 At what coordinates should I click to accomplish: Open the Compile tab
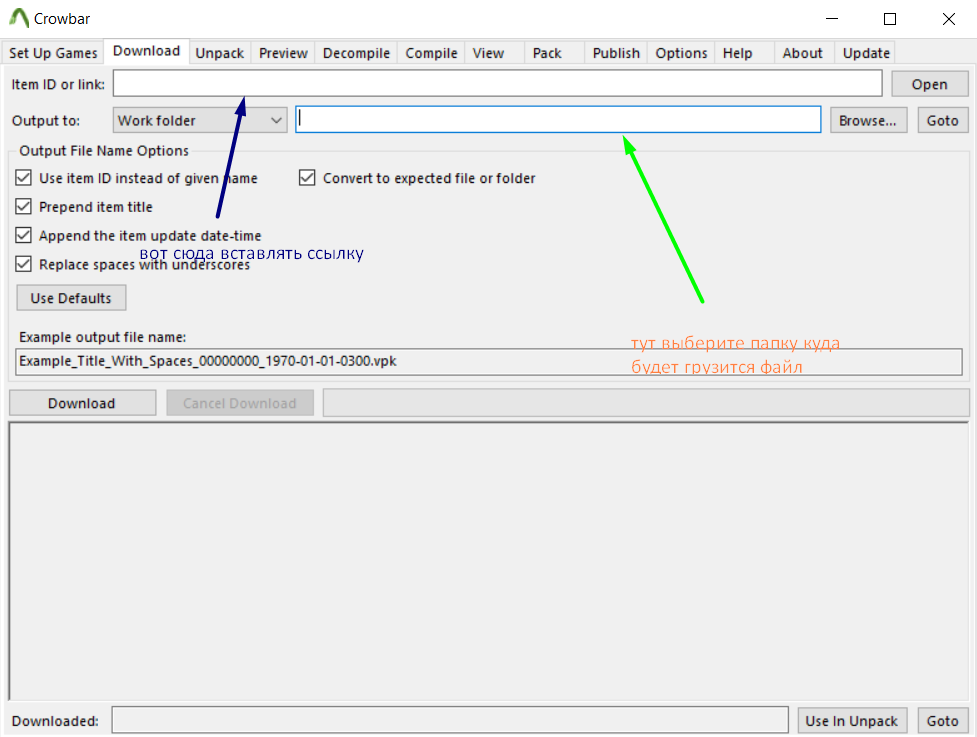click(x=431, y=53)
